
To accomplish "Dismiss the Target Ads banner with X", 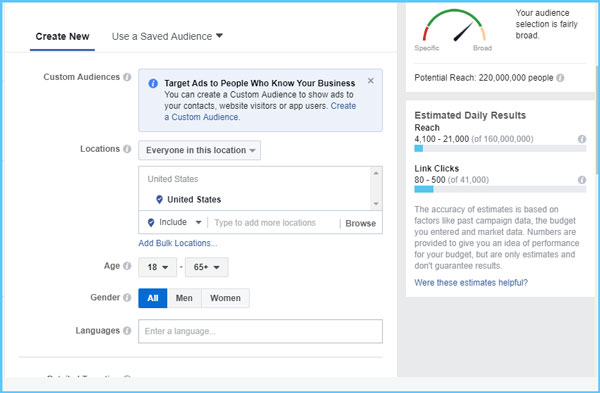I will pyautogui.click(x=370, y=81).
